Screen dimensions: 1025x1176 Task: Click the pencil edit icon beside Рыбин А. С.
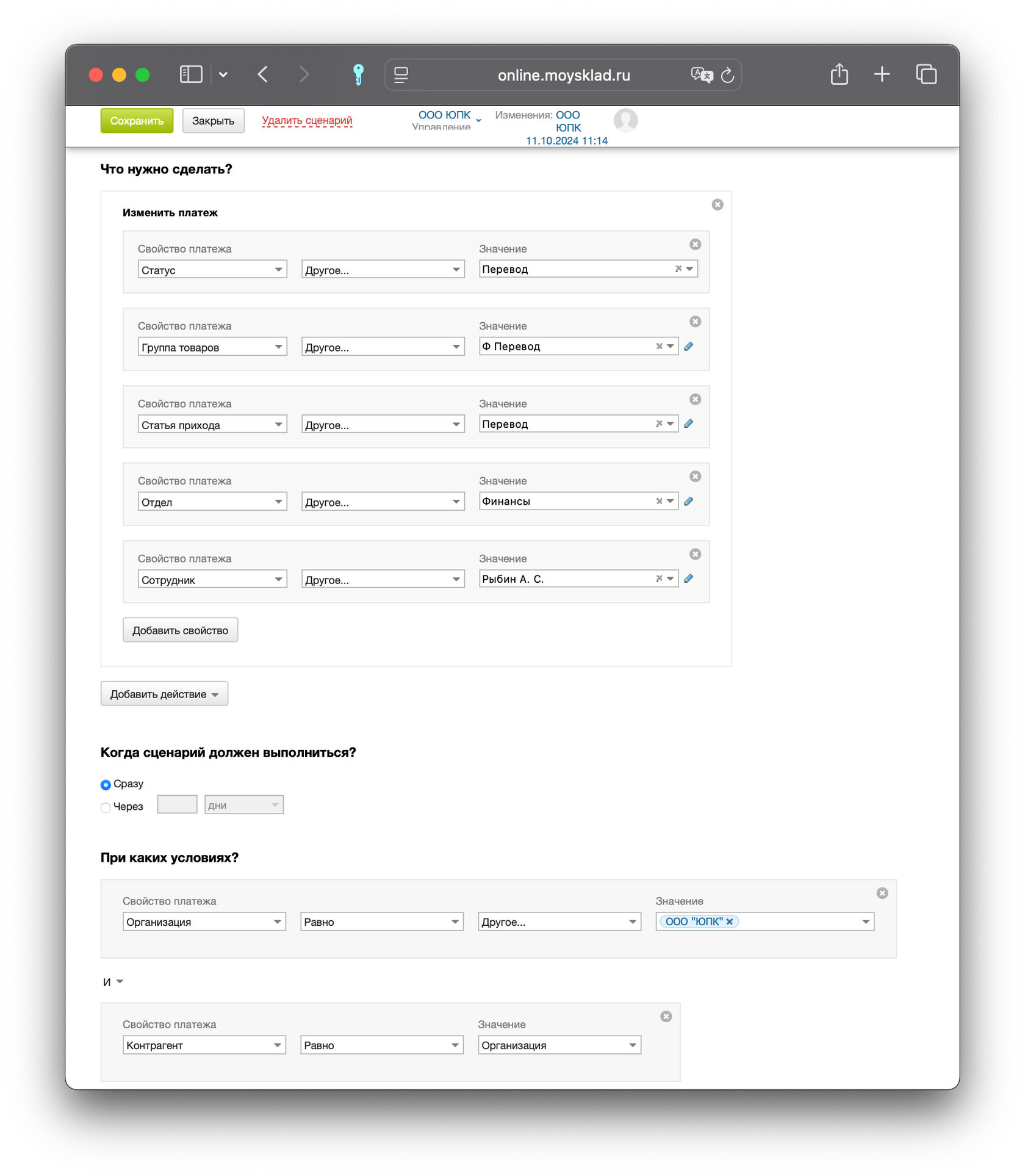(x=688, y=579)
